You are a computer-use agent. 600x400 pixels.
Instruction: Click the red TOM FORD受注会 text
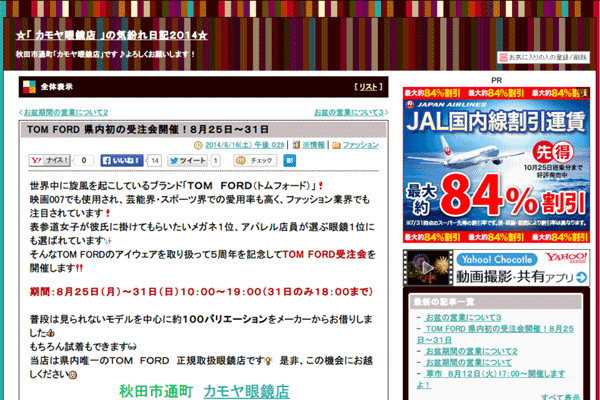[324, 254]
